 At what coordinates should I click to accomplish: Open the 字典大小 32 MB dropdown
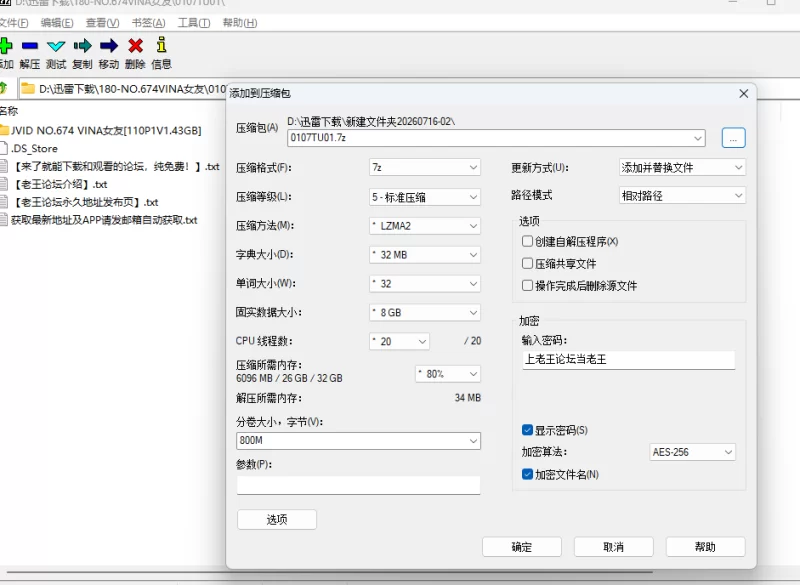(x=424, y=255)
